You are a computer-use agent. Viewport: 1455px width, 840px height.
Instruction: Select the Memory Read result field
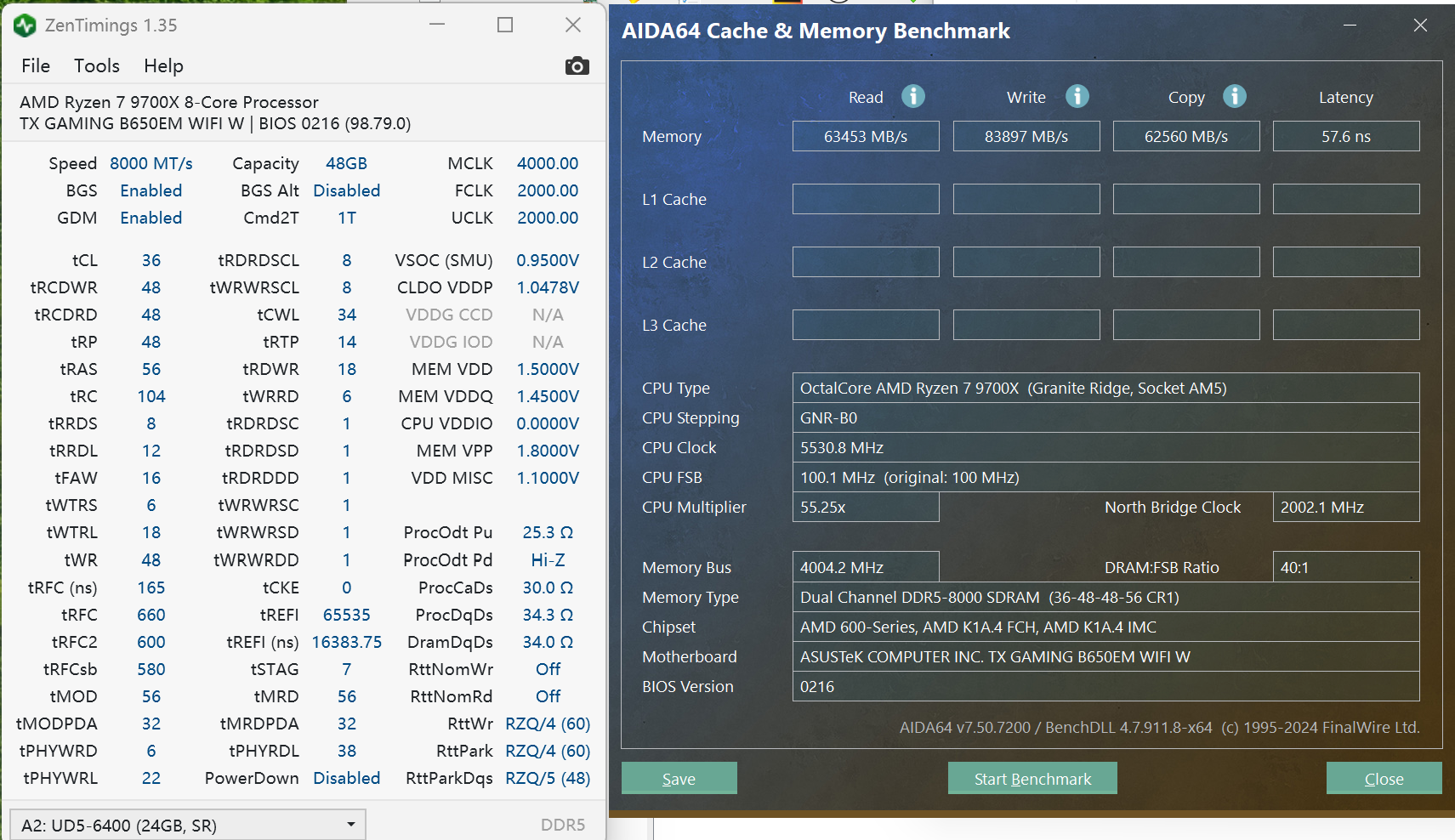pyautogui.click(x=865, y=137)
